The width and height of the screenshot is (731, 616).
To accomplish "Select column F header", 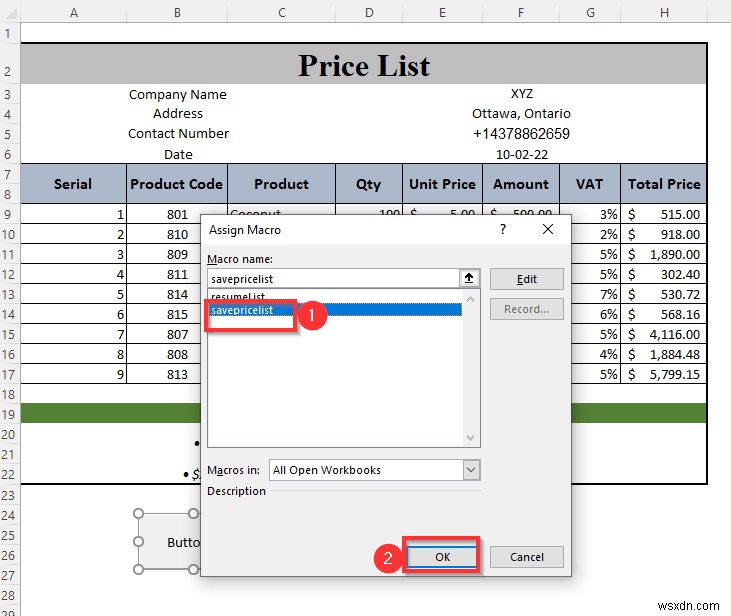I will click(521, 13).
